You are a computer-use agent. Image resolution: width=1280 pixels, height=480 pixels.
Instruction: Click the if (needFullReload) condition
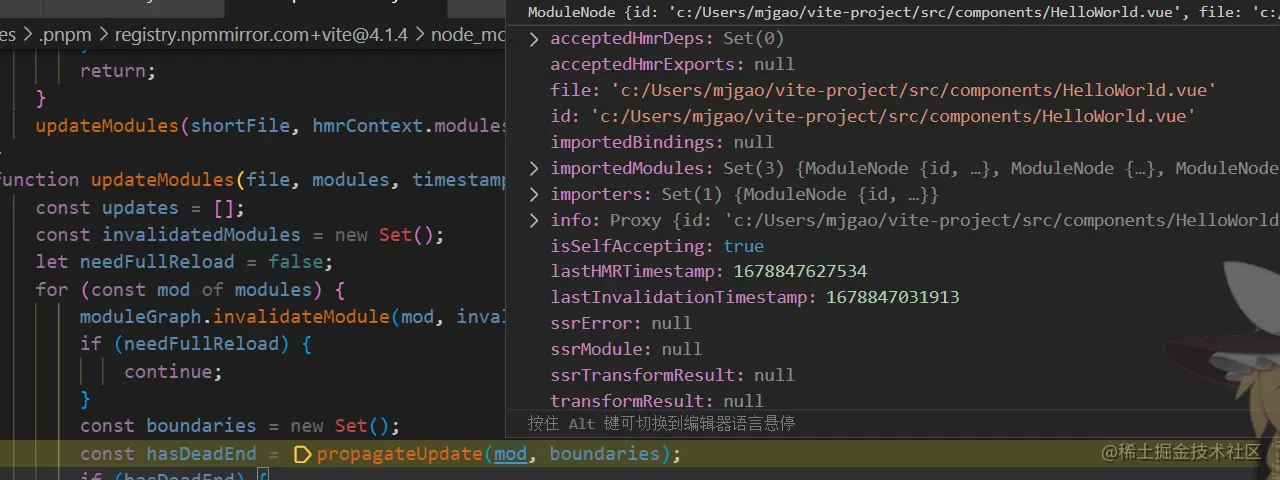[x=196, y=344]
